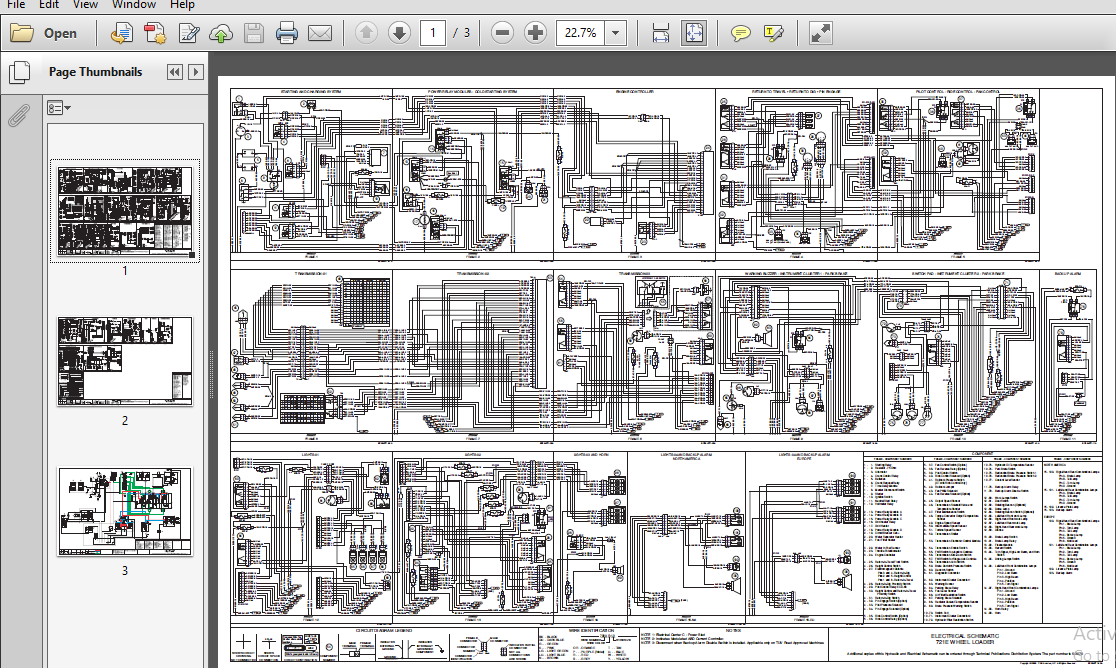Collapse panel with double-left arrows
The width and height of the screenshot is (1116, 668).
point(174,72)
